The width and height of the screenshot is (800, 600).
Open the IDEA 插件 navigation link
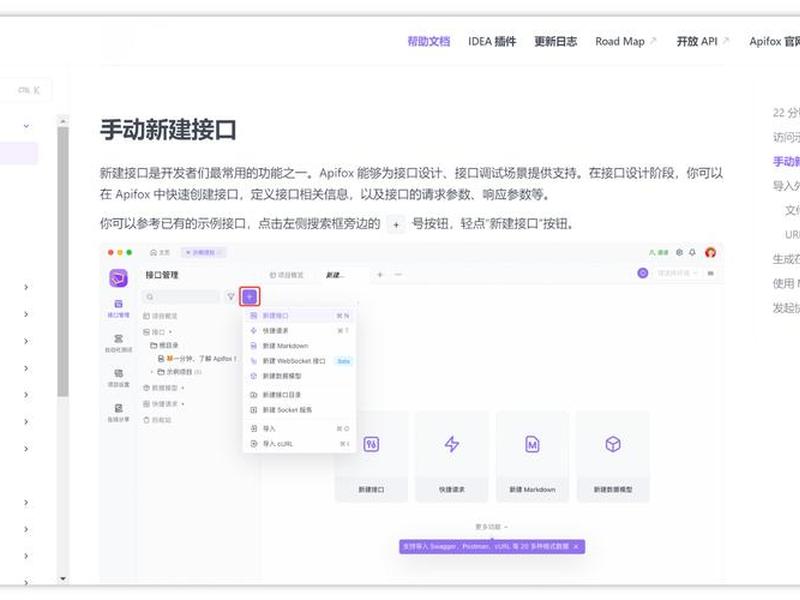pos(492,41)
